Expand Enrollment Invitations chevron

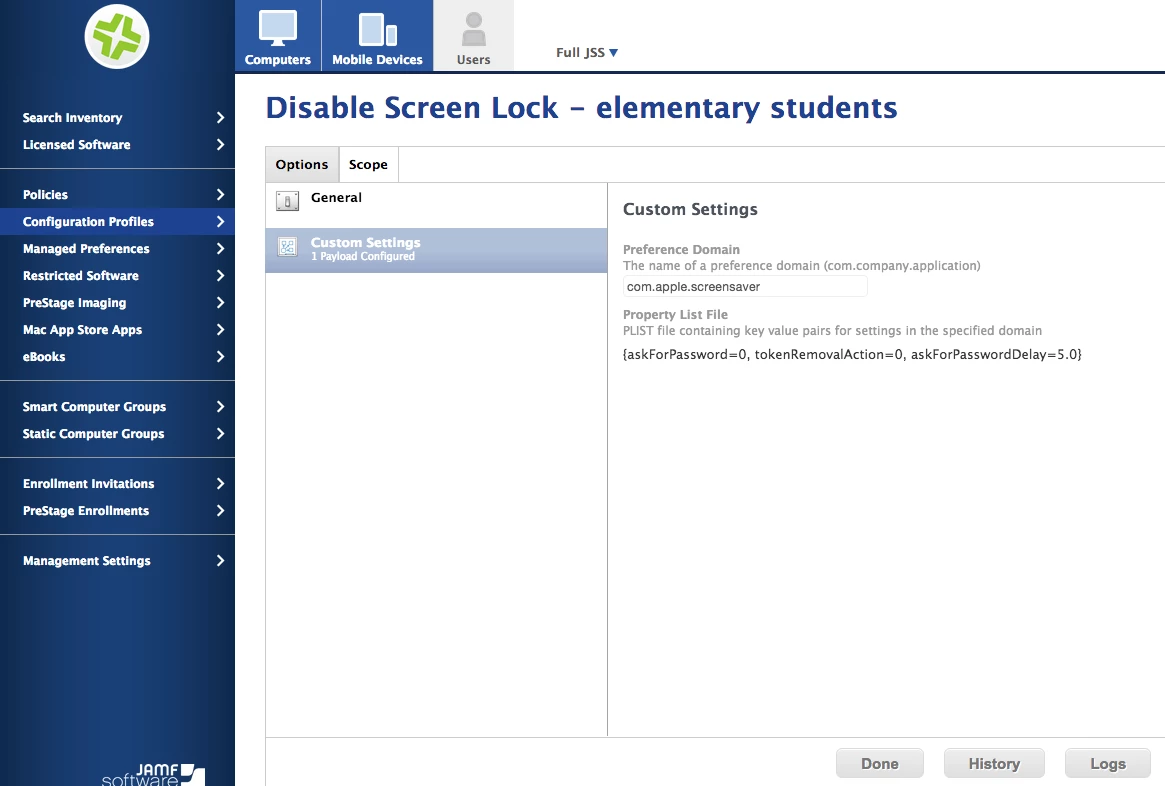pos(220,484)
